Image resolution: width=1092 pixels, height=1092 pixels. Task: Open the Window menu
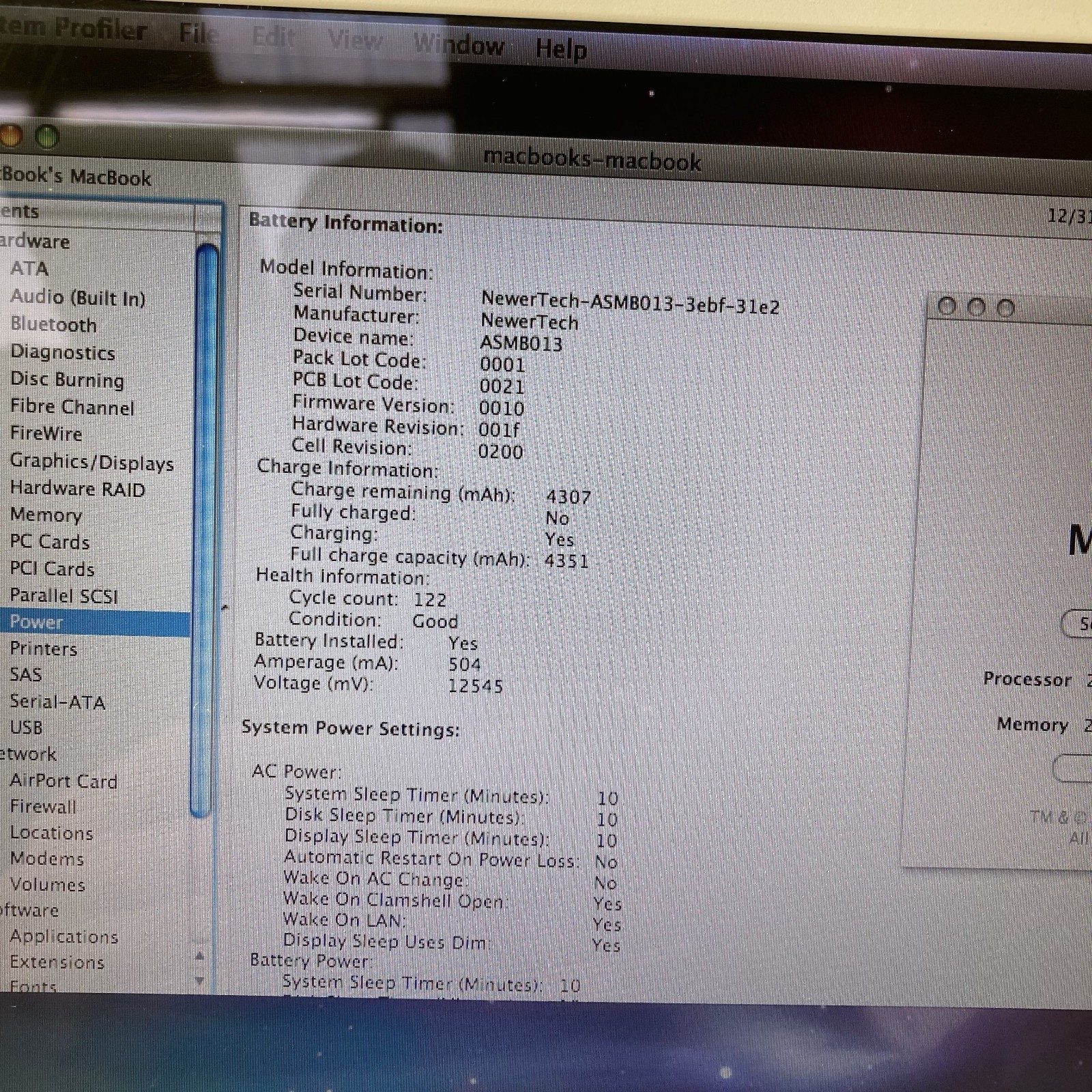point(459,45)
